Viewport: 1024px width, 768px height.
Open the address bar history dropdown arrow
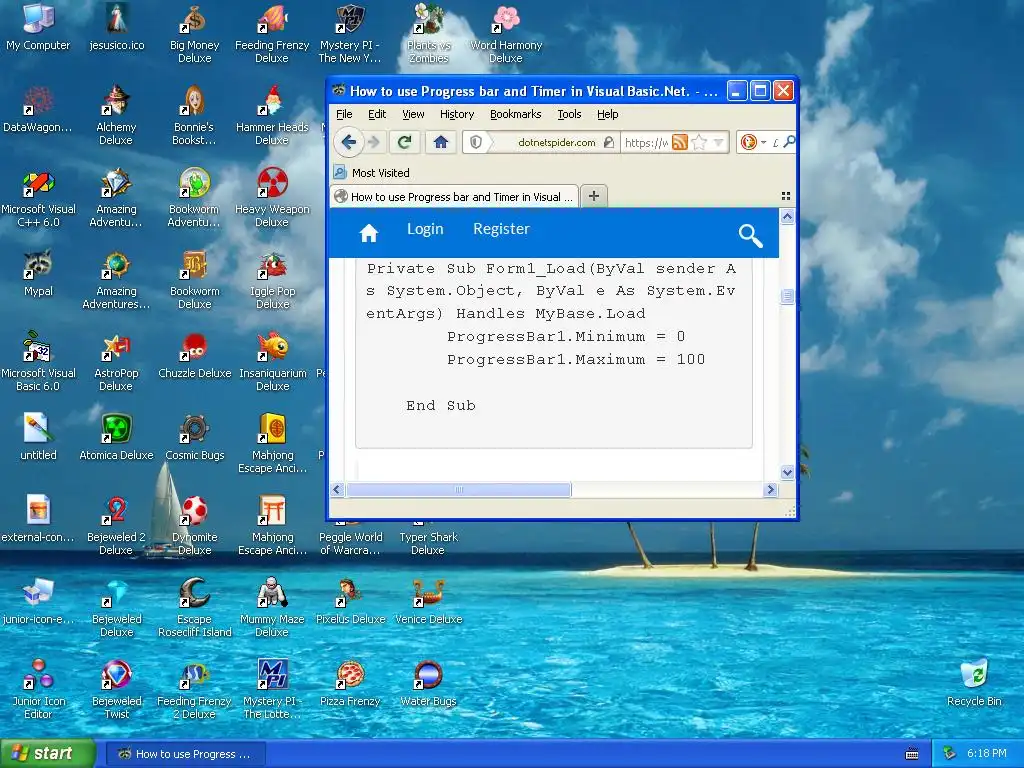718,142
